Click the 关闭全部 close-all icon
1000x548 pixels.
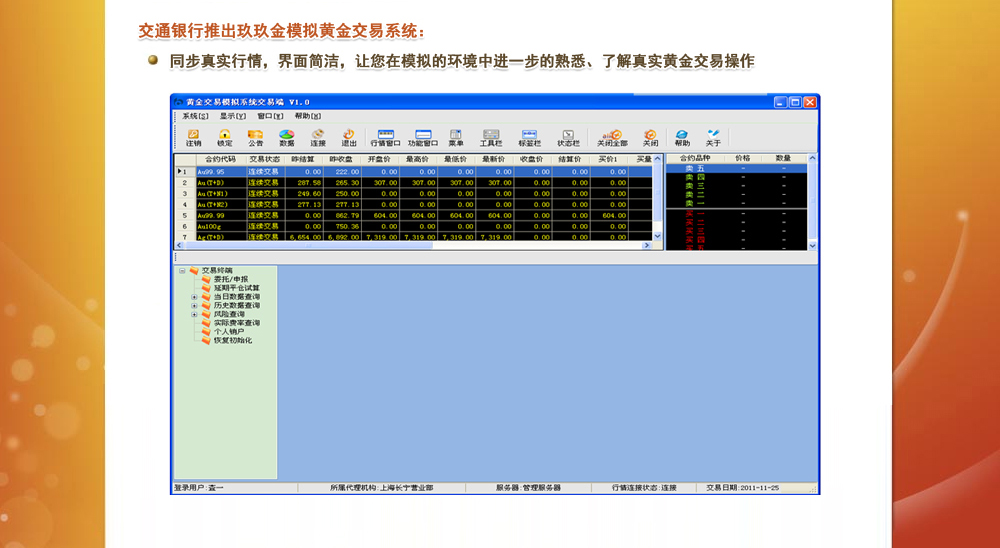point(612,137)
